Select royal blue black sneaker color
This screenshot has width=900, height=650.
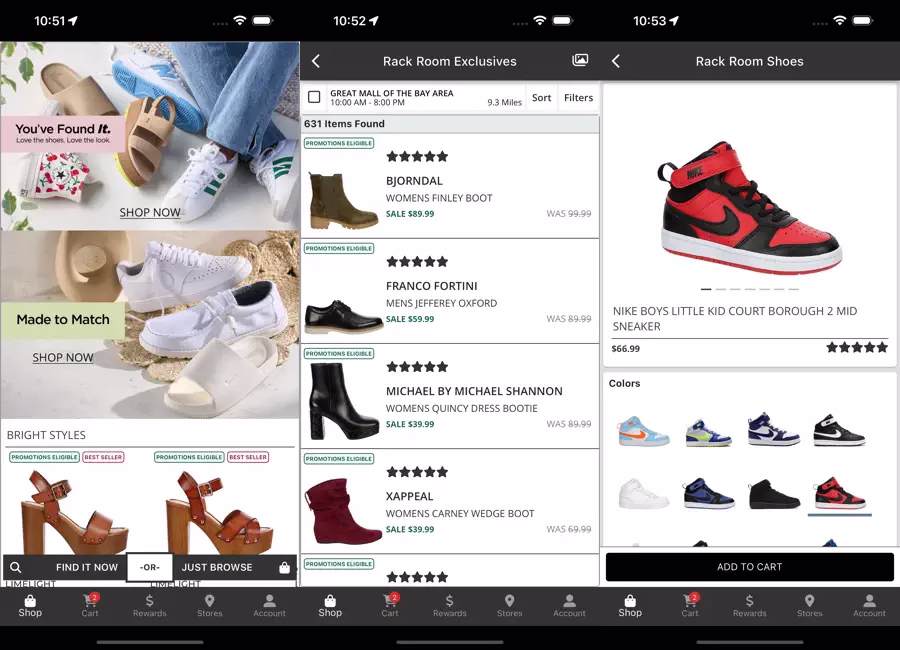(x=708, y=493)
